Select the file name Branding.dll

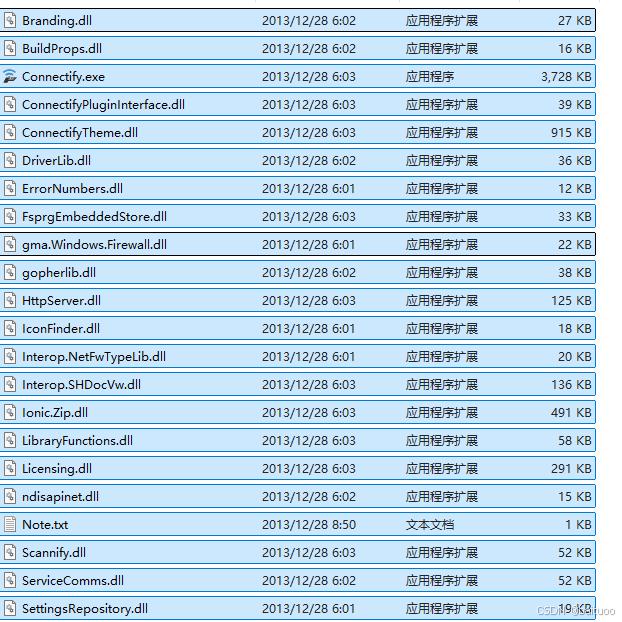57,20
